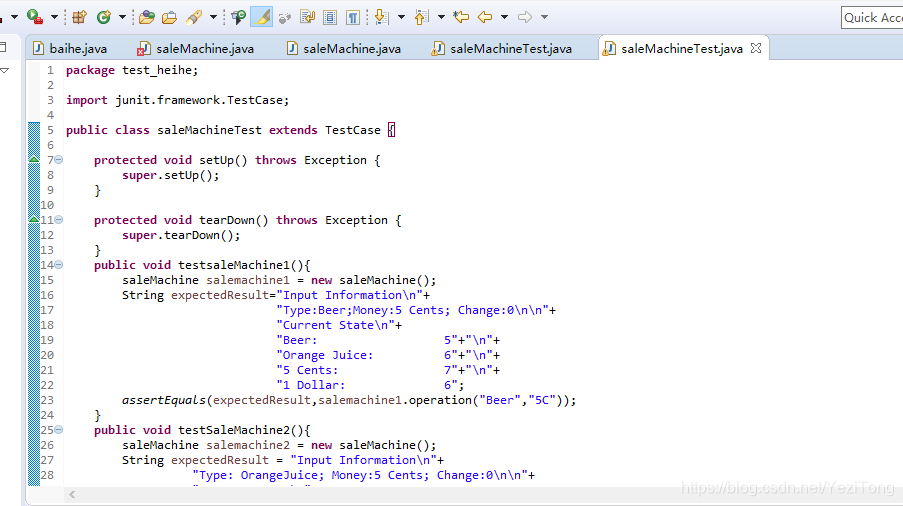Click the variable salemachine2 on line 26
This screenshot has height=506, width=903.
pyautogui.click(x=248, y=446)
